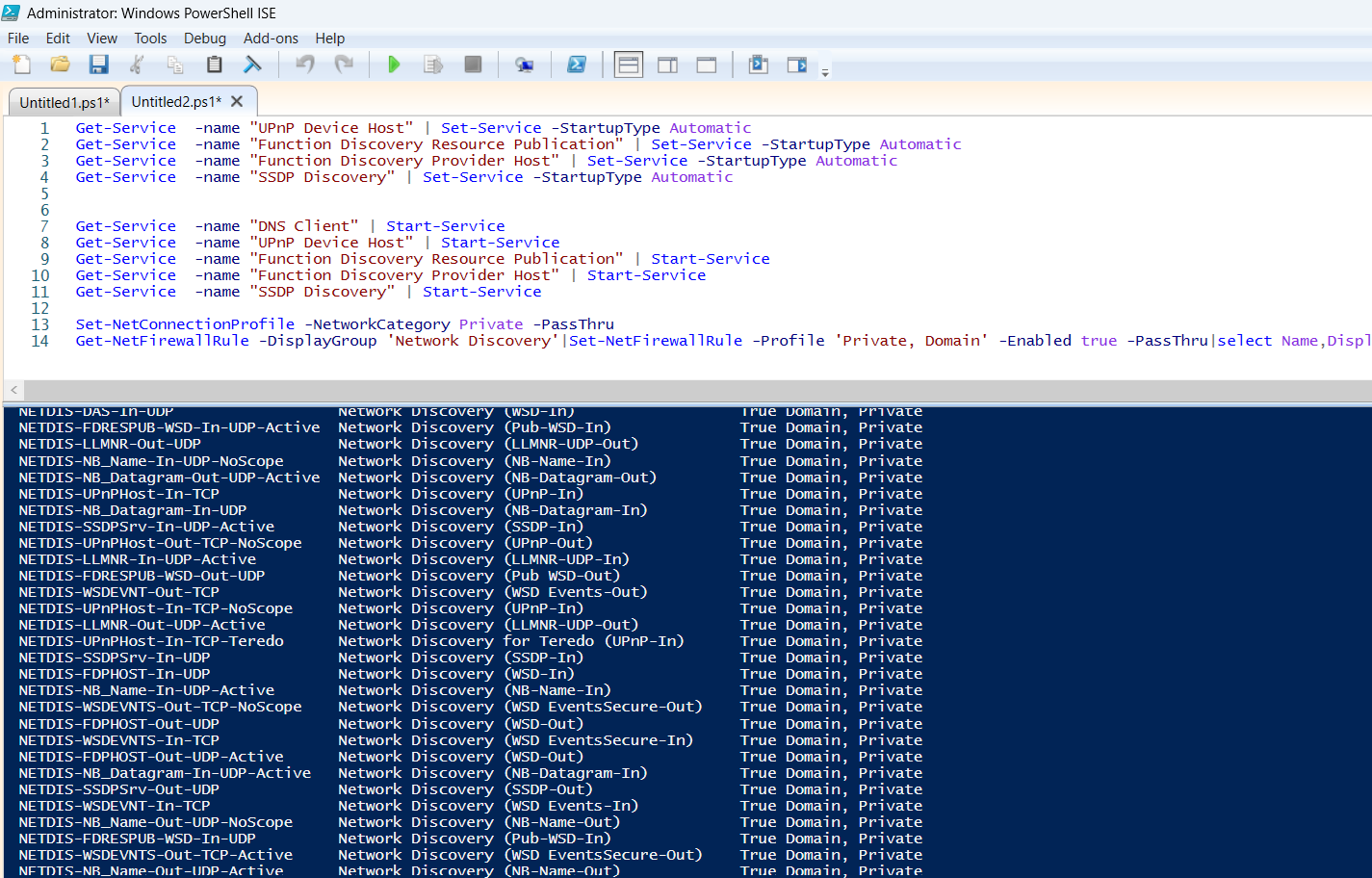The height and width of the screenshot is (878, 1372).
Task: Show Script Pane Top layout icon
Action: pyautogui.click(x=629, y=65)
